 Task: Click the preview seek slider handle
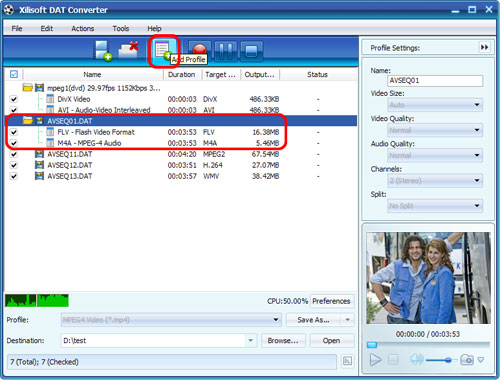372,345
